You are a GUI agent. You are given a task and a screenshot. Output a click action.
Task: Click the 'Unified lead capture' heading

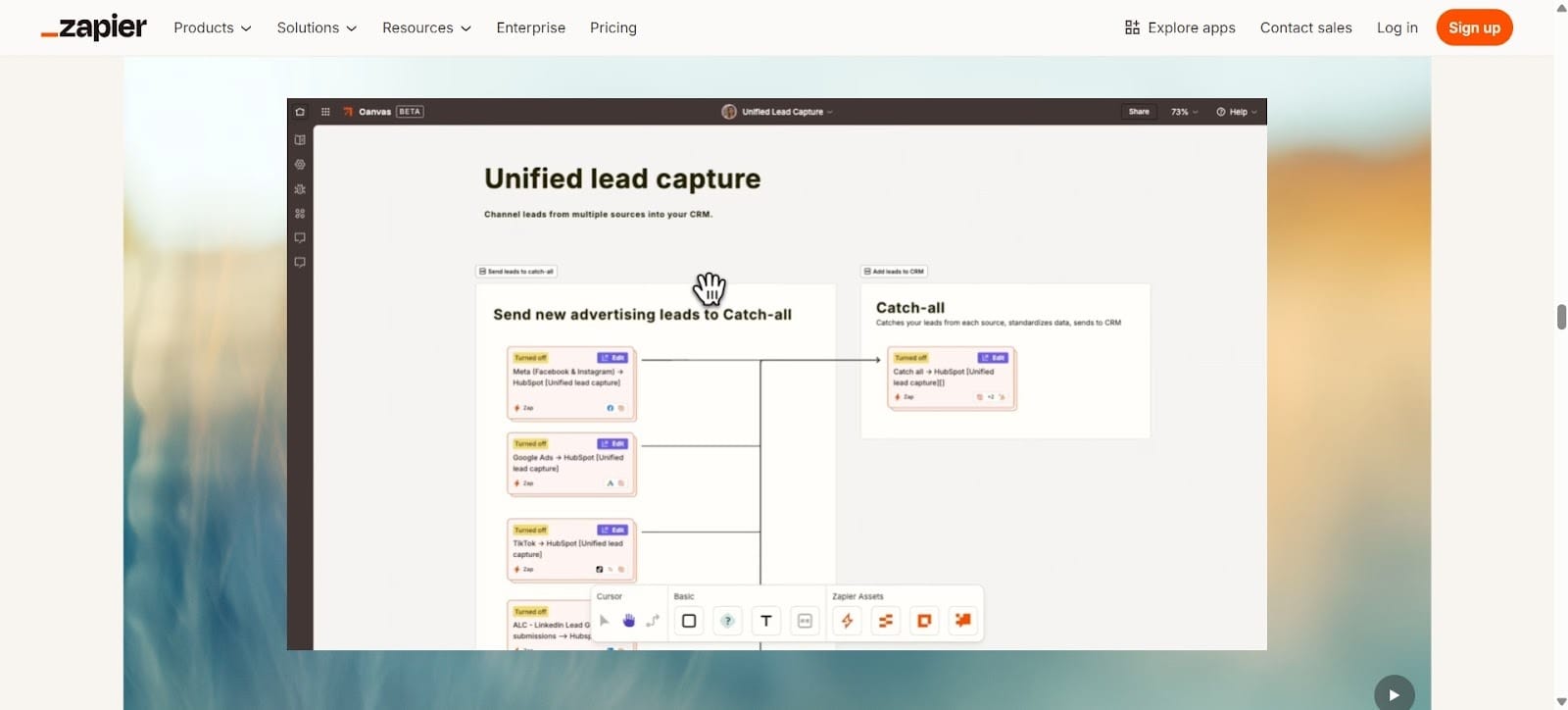tap(622, 178)
